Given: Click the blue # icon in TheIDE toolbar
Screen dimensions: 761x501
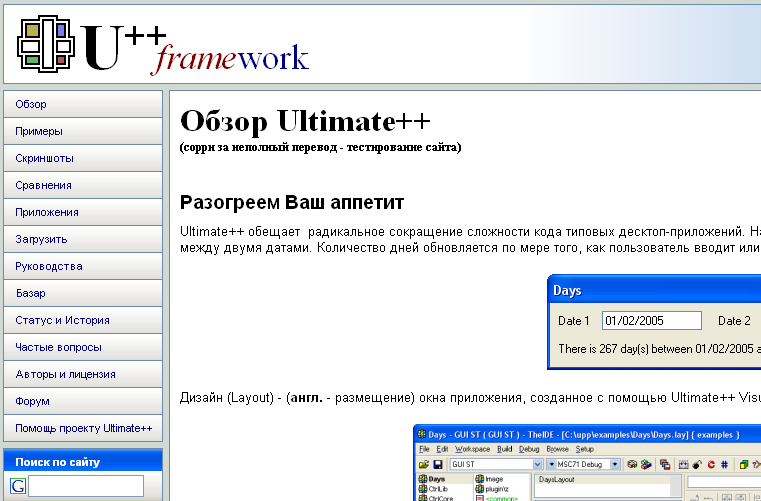Looking at the screenshot, I should (724, 465).
